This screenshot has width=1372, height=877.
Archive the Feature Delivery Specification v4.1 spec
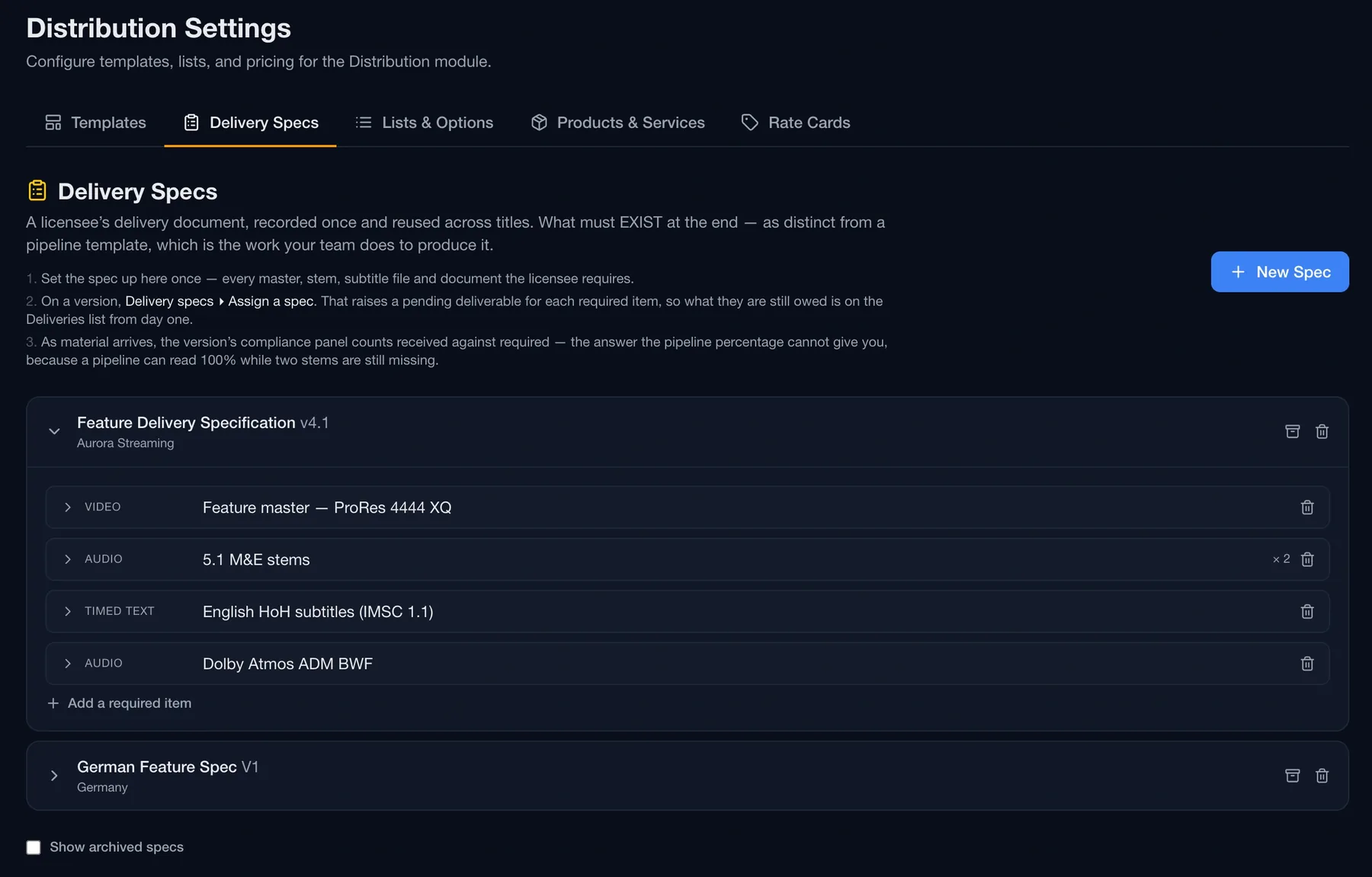[x=1292, y=431]
